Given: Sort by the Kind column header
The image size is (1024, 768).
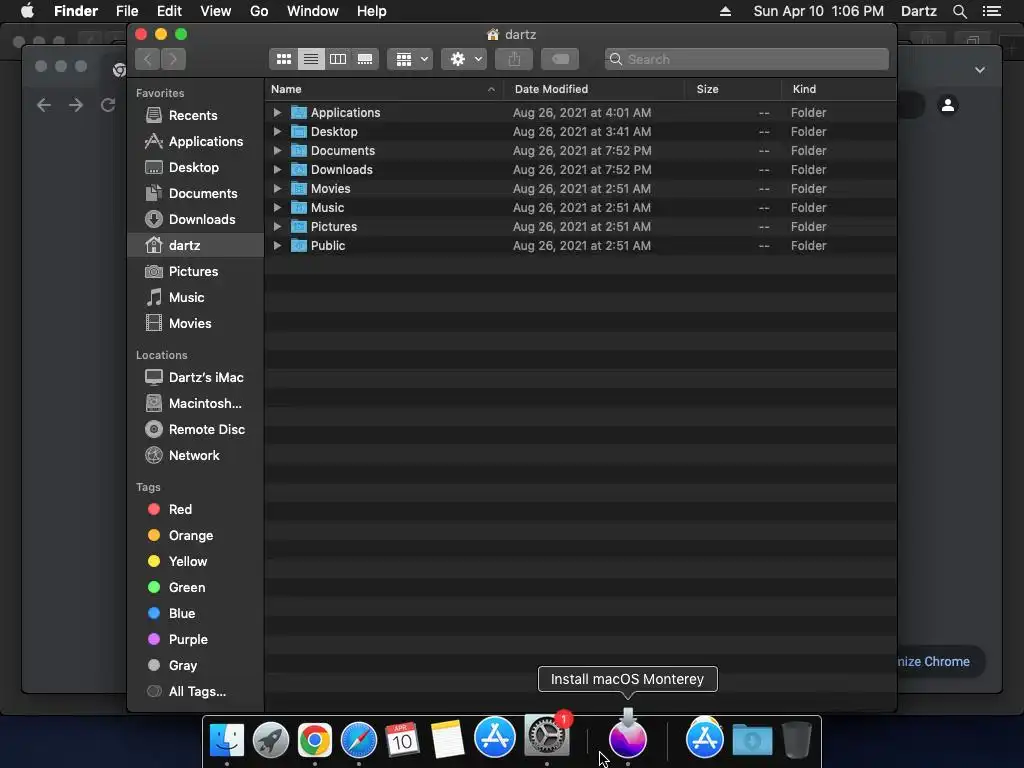Looking at the screenshot, I should point(839,89).
